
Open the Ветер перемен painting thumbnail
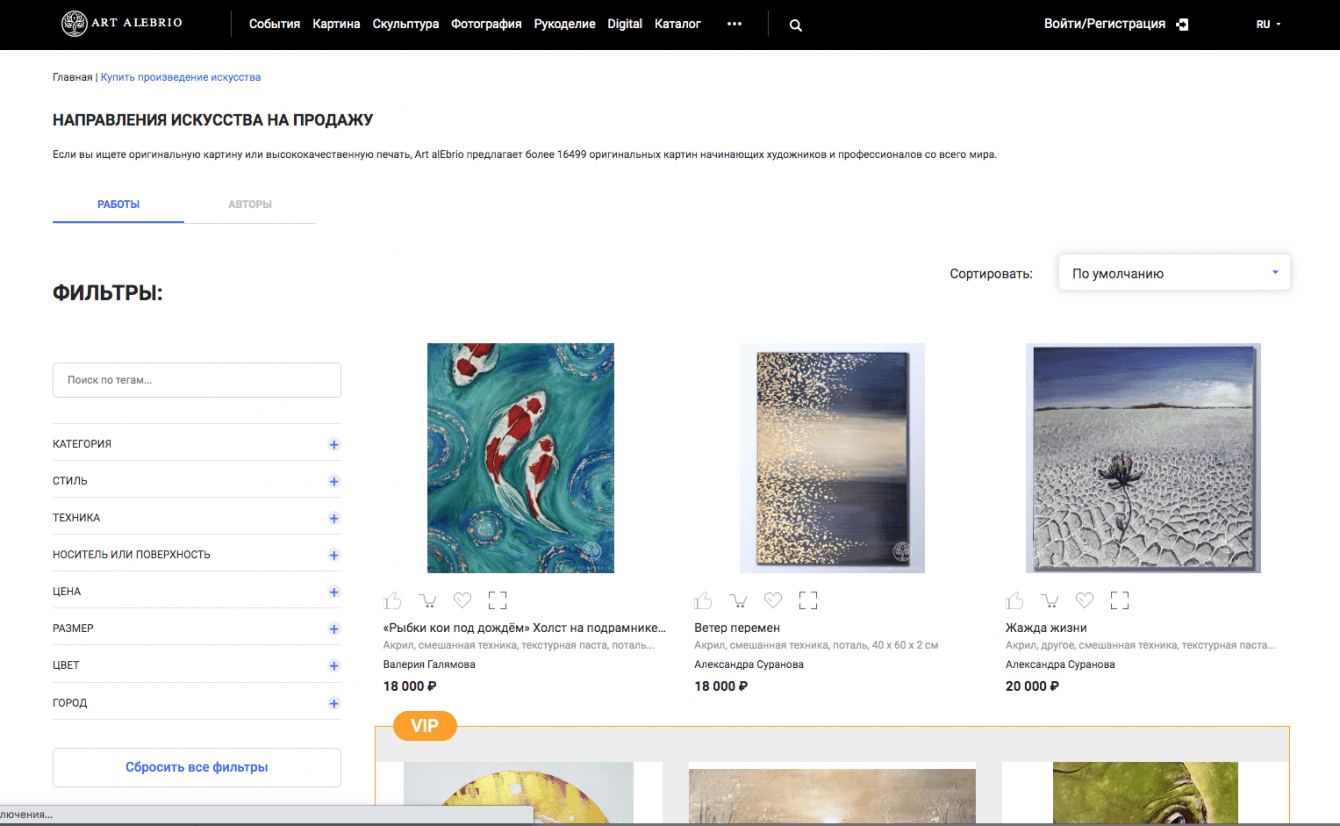click(x=832, y=458)
